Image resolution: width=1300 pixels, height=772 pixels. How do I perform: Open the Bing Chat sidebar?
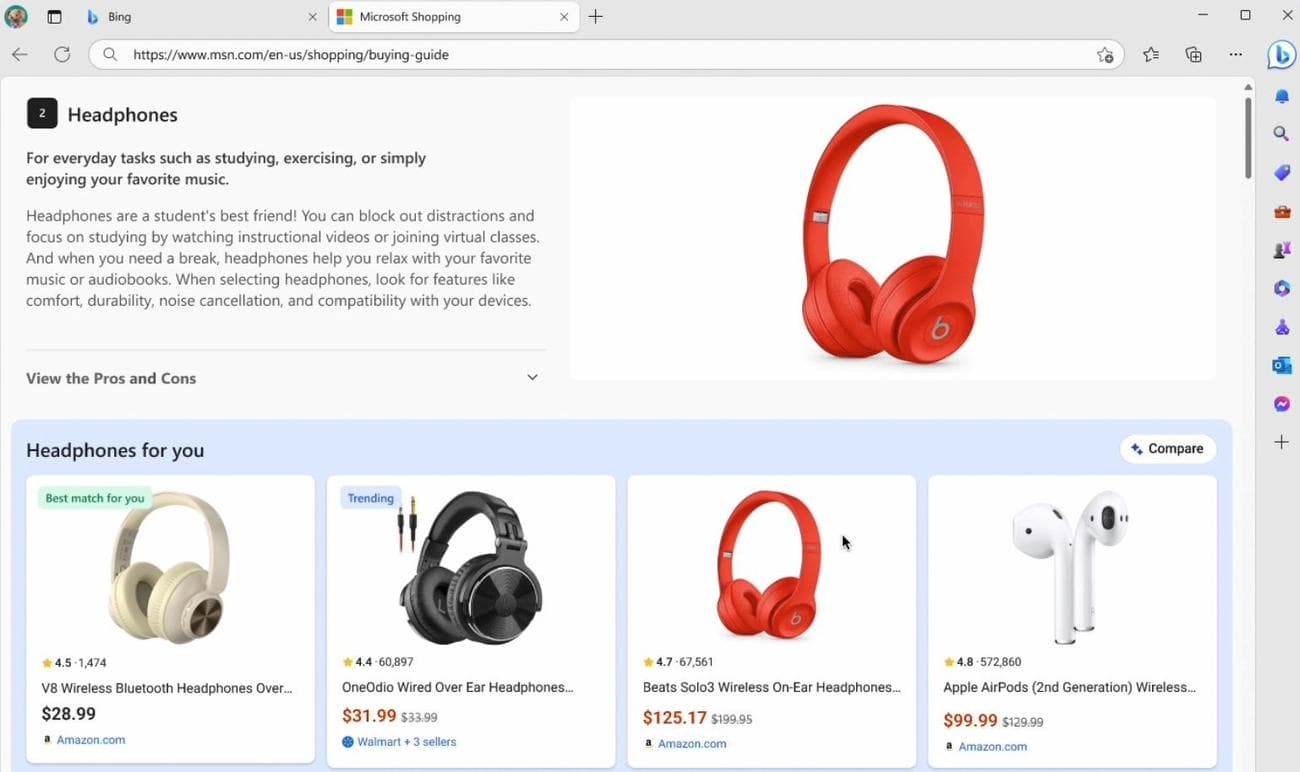(x=1281, y=55)
